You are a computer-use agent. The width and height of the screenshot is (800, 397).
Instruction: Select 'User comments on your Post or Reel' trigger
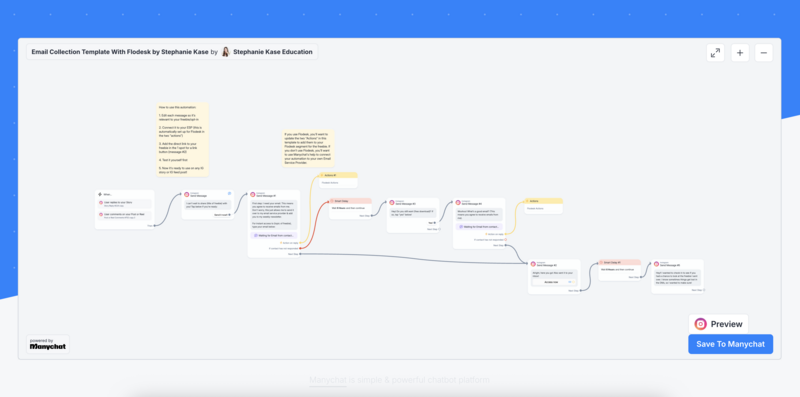coord(125,215)
